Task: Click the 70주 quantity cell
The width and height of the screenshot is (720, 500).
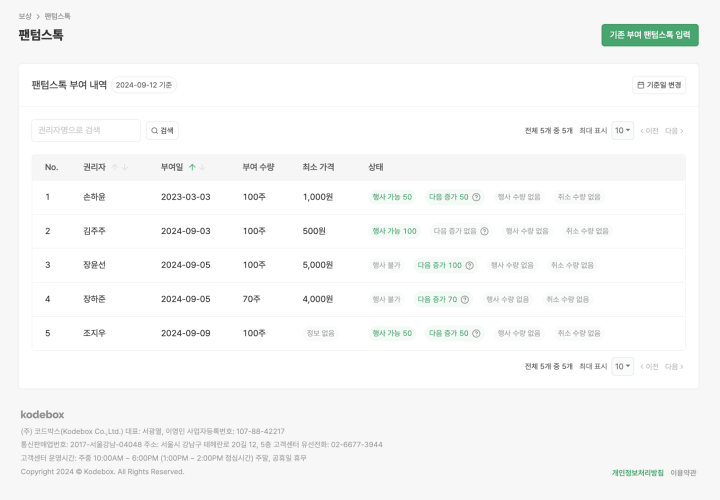Action: [x=252, y=299]
